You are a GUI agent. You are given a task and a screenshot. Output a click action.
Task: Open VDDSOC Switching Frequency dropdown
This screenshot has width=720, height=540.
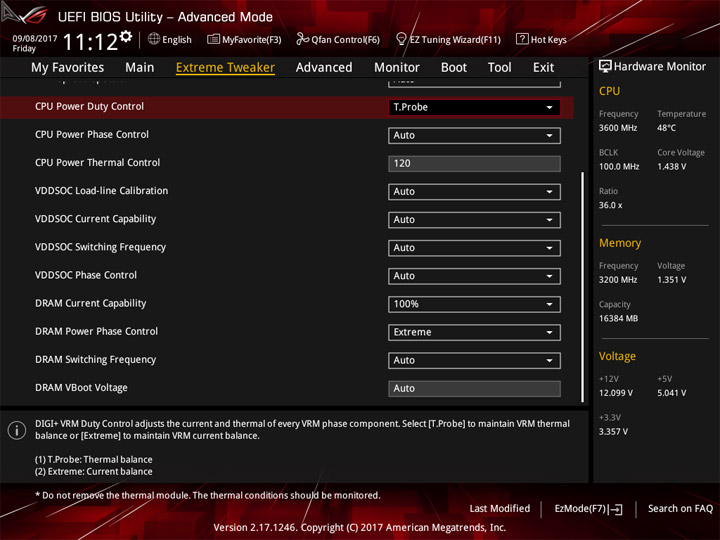click(x=474, y=248)
